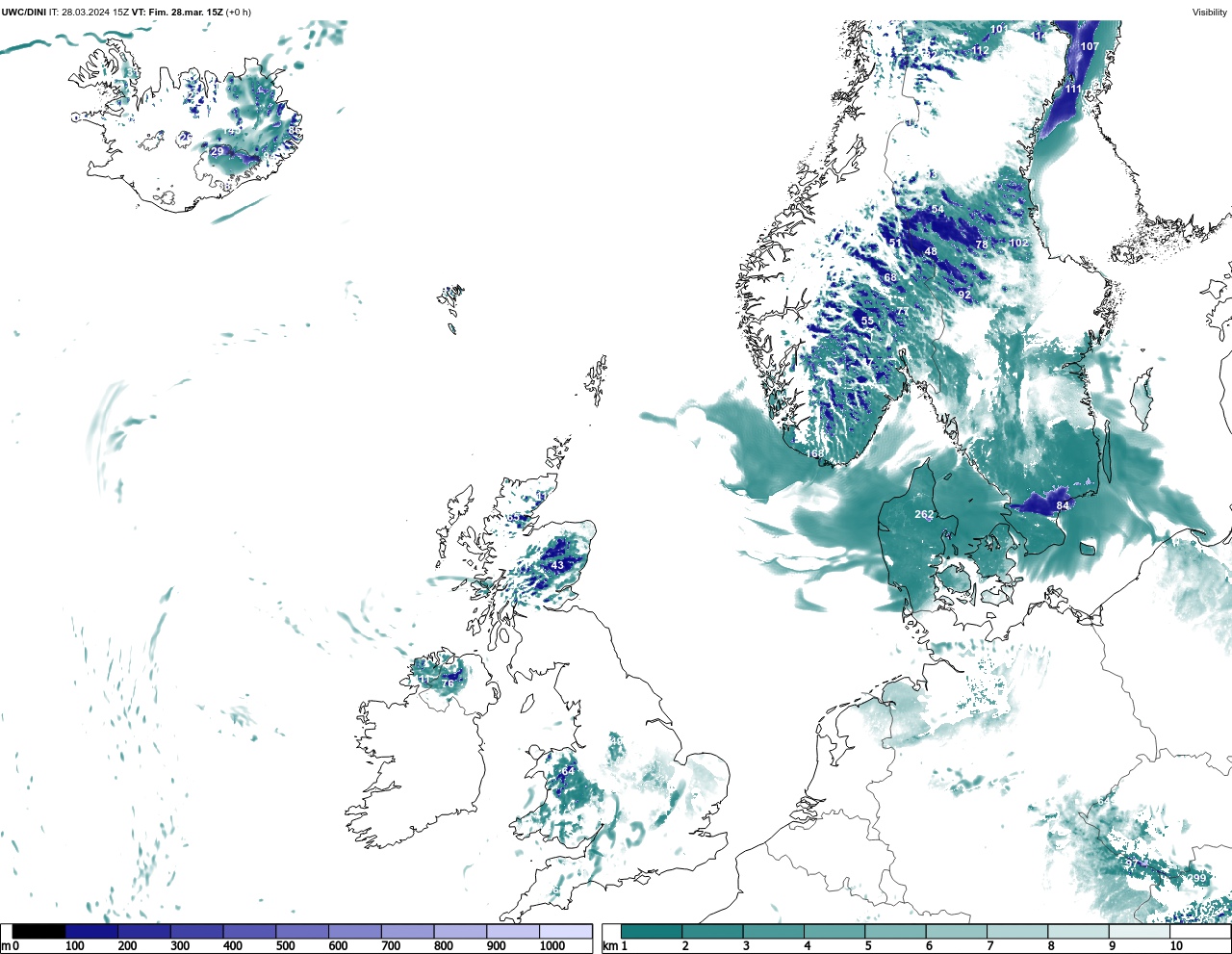Click the 'km 1' legend unit label

pyautogui.click(x=613, y=946)
